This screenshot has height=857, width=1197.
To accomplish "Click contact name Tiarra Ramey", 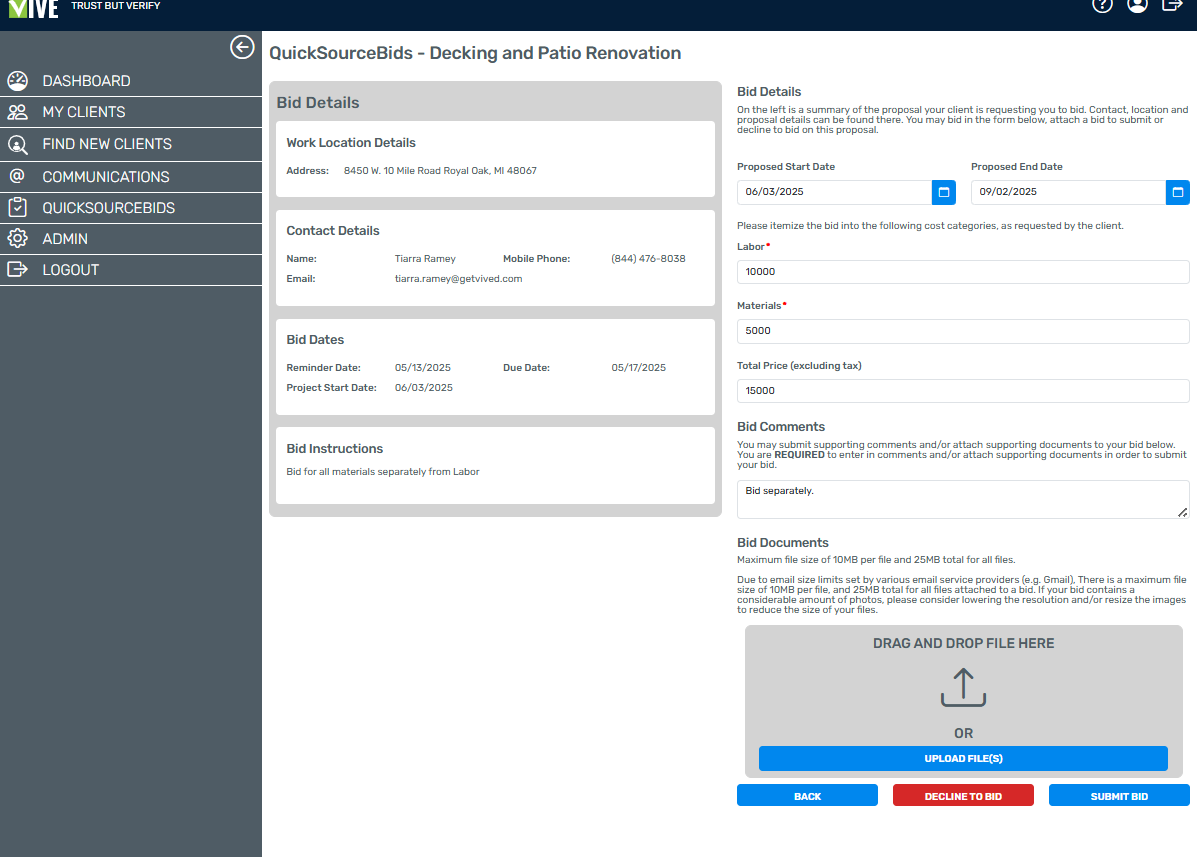I will click(425, 259).
